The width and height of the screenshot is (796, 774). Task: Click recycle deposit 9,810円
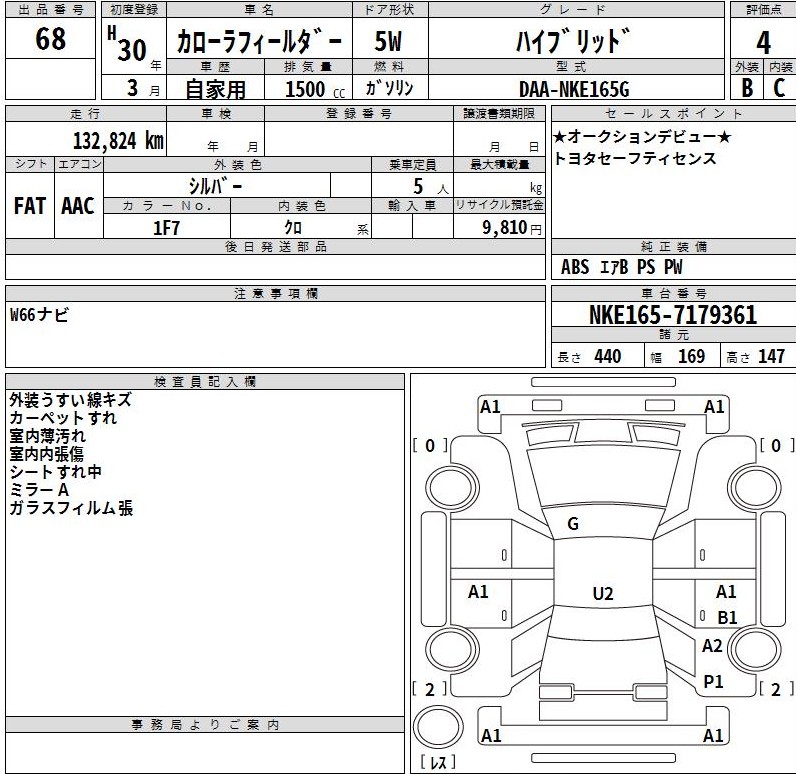(x=512, y=227)
